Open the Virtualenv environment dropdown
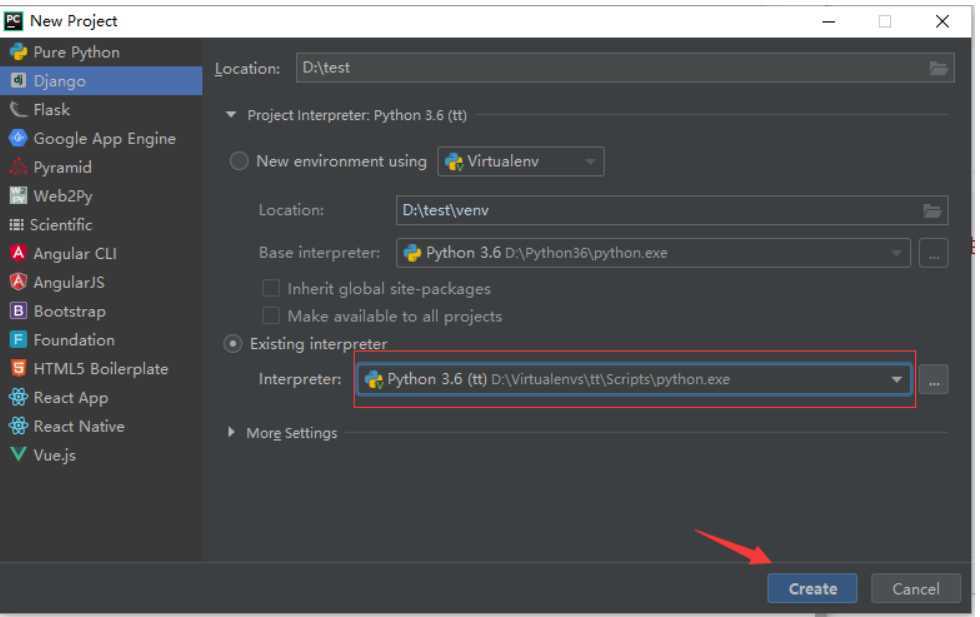The image size is (980, 617). (521, 161)
